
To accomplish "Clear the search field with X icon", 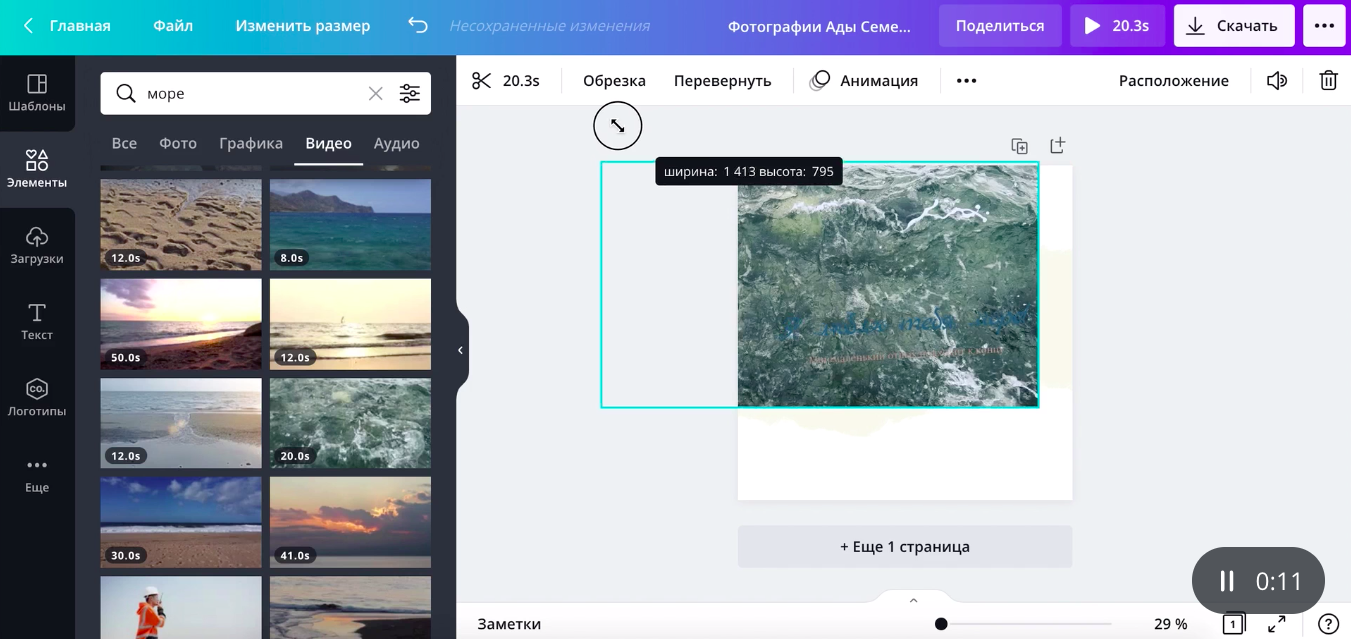I will (x=375, y=93).
